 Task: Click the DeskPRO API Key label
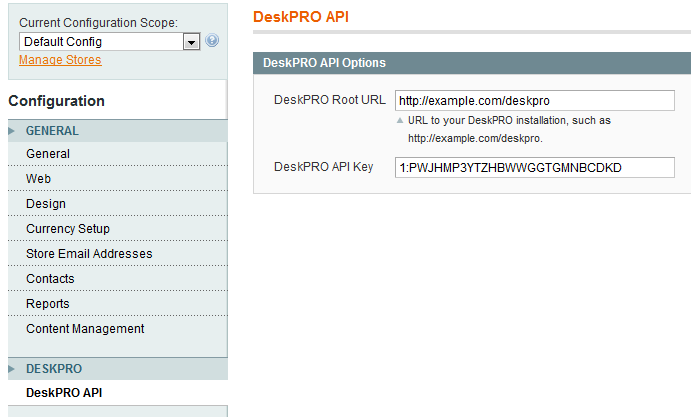[x=323, y=167]
